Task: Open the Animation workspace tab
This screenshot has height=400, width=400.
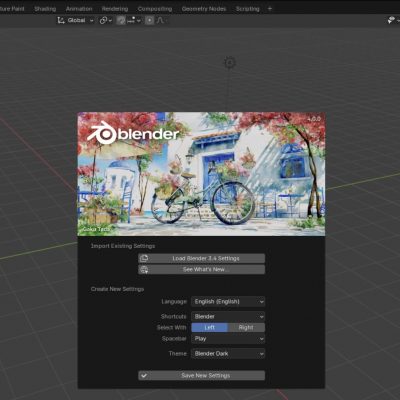Action: pyautogui.click(x=79, y=9)
